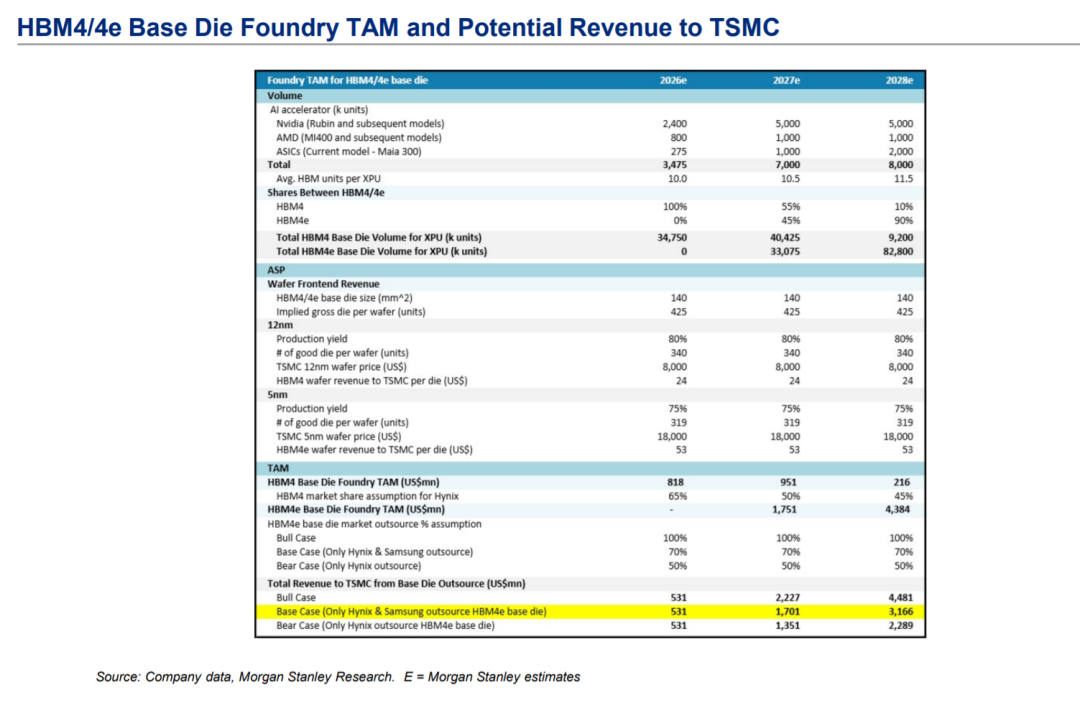Click the HBM units per XPU value 10.5
This screenshot has width=1080, height=726.
[791, 179]
